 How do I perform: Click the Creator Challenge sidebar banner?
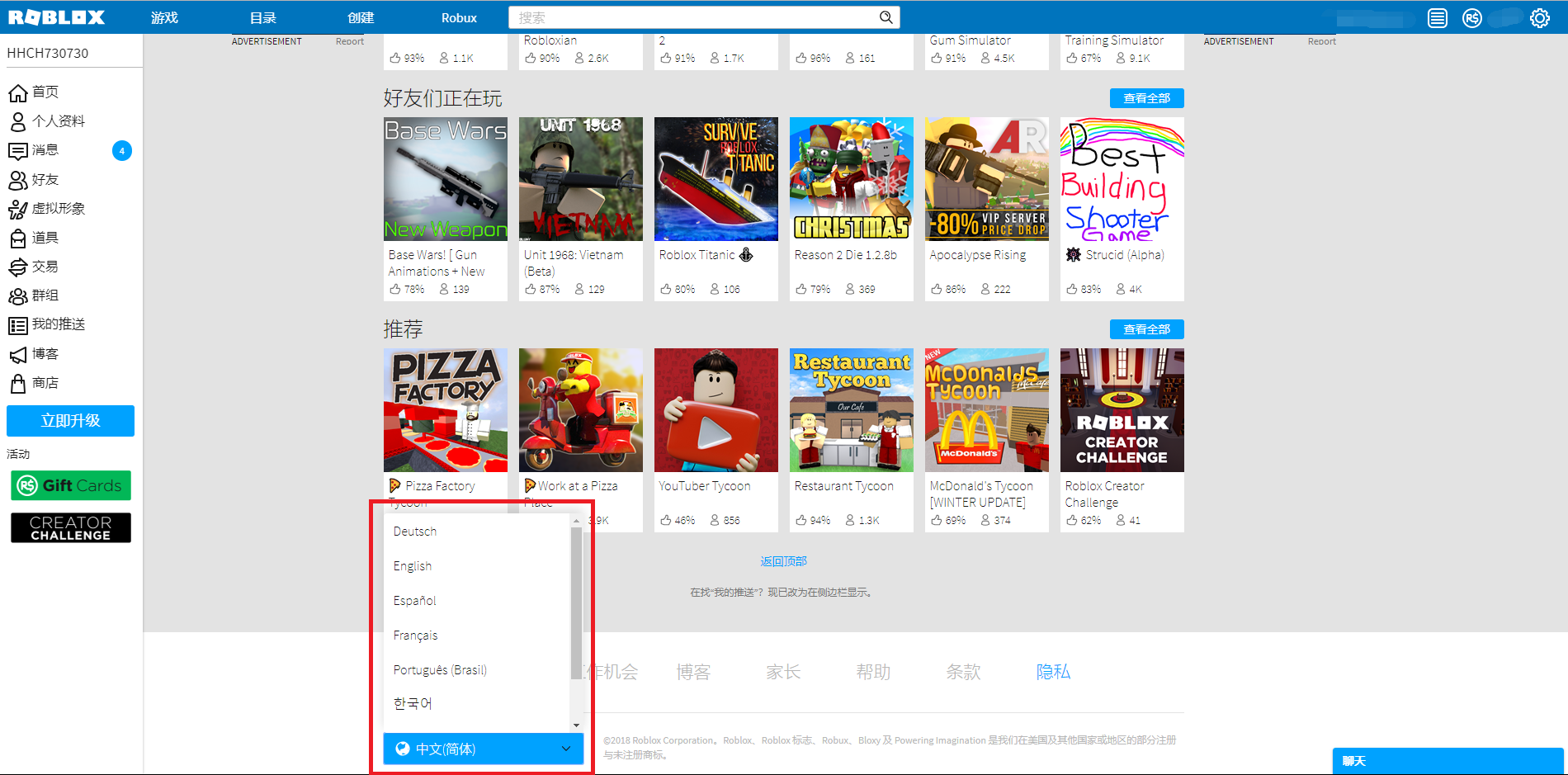click(71, 528)
